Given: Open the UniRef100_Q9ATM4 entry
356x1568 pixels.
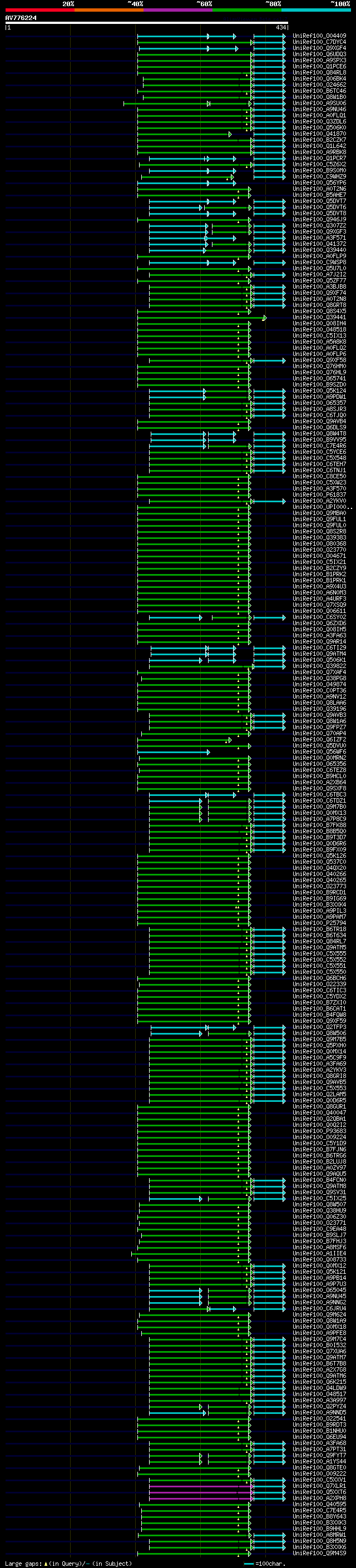Looking at the screenshot, I should 319,654.
